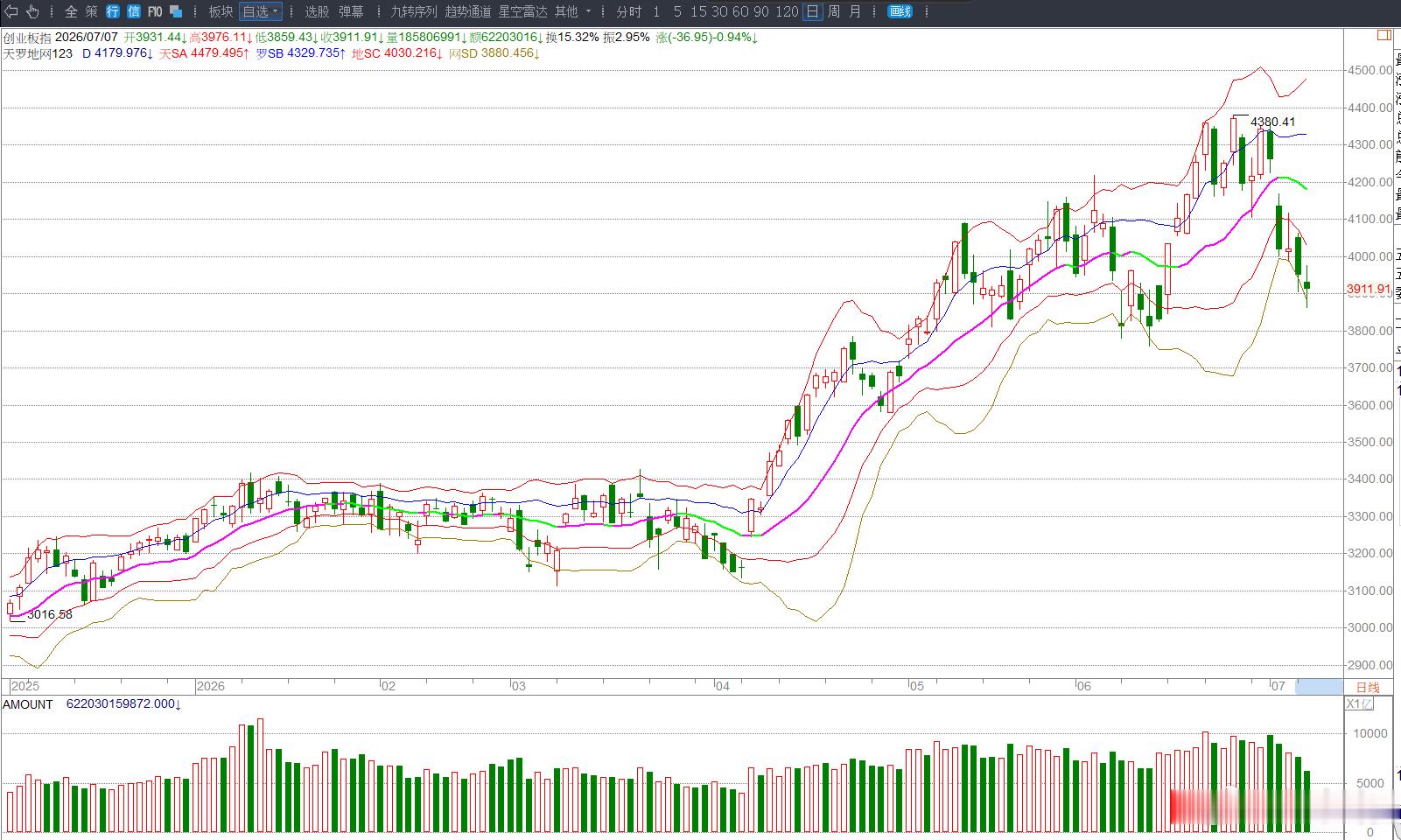Switch to the 日 daily period
The image size is (1401, 840).
point(813,11)
